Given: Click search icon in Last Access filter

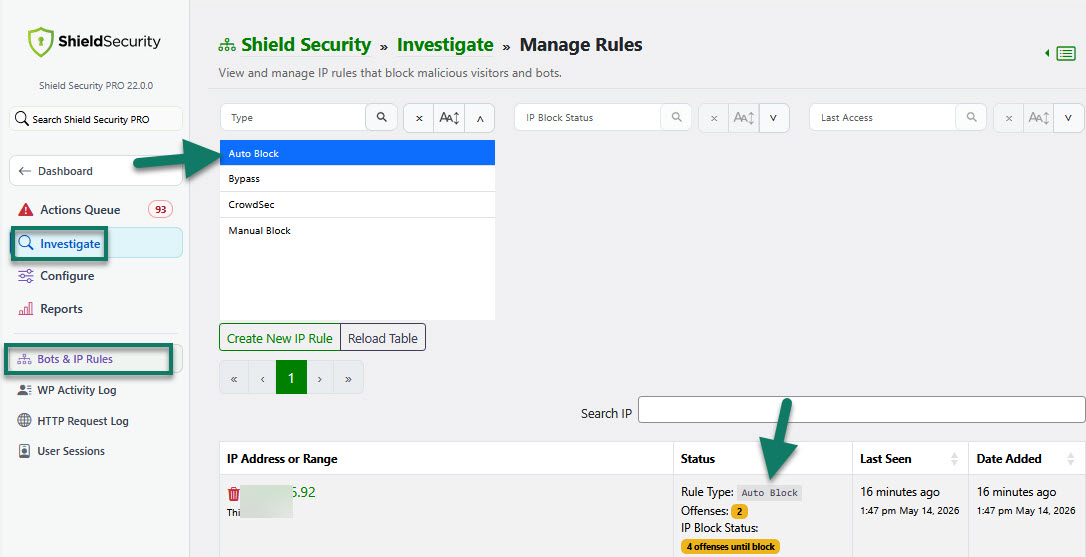Looking at the screenshot, I should click(971, 118).
